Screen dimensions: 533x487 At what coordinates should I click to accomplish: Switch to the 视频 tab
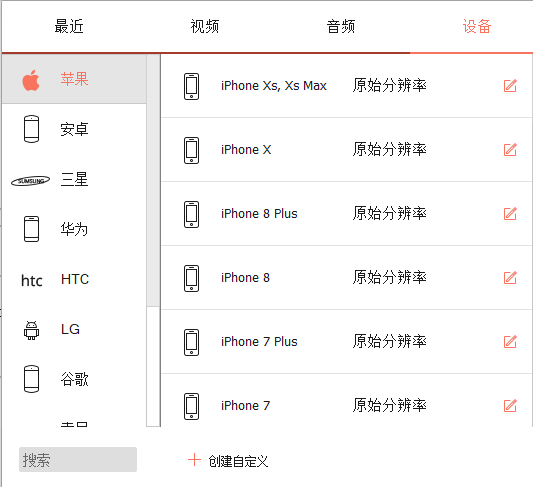tap(205, 26)
